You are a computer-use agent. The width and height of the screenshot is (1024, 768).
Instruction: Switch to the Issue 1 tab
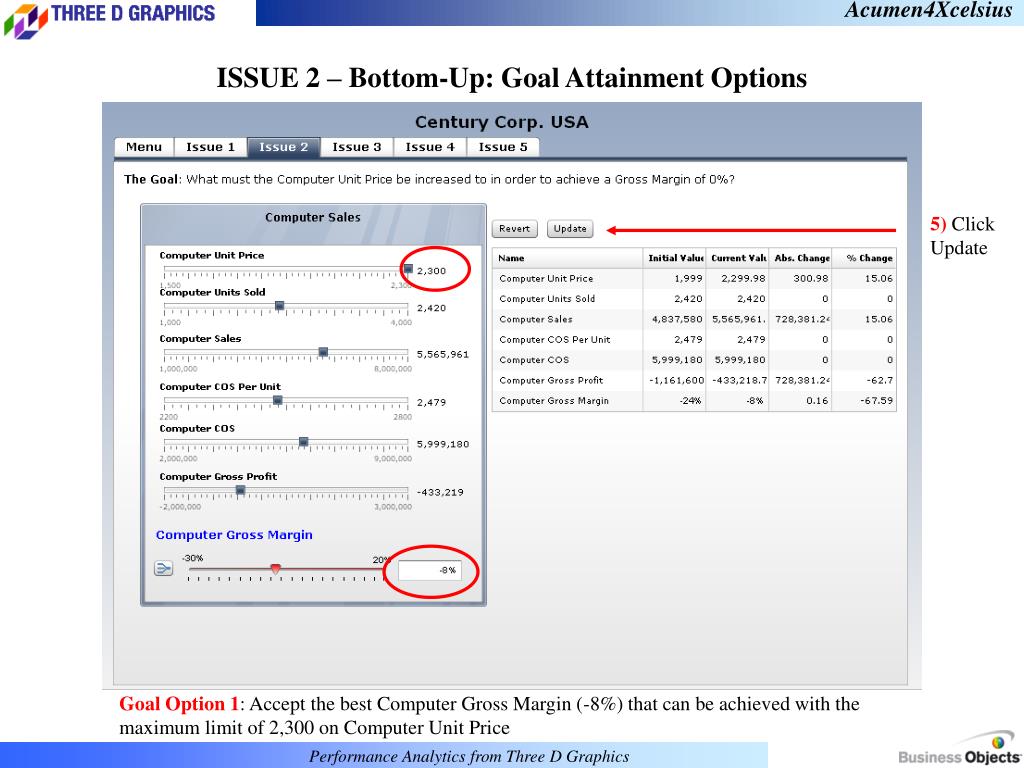pyautogui.click(x=210, y=147)
